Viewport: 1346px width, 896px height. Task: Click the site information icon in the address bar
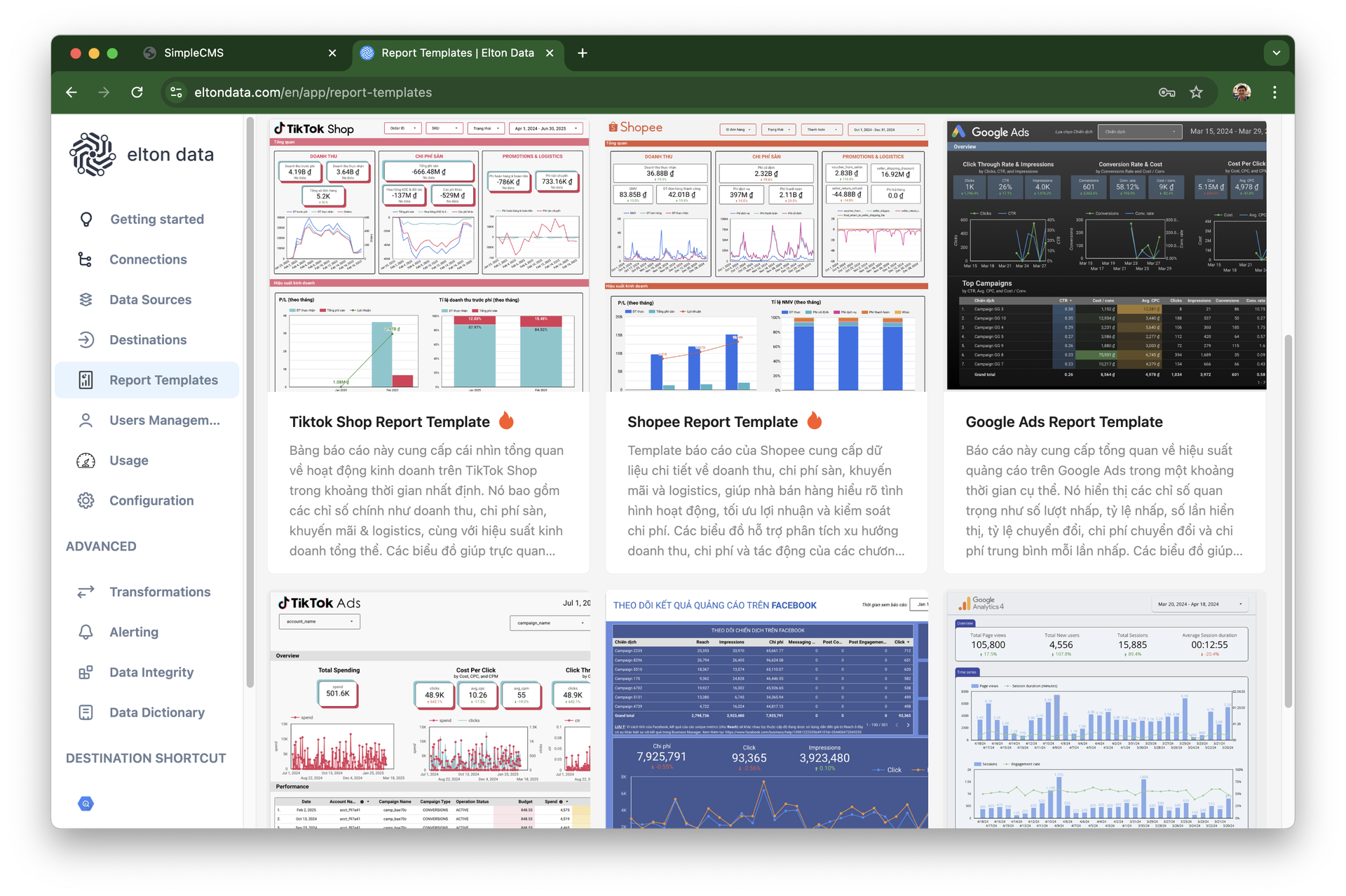(177, 93)
